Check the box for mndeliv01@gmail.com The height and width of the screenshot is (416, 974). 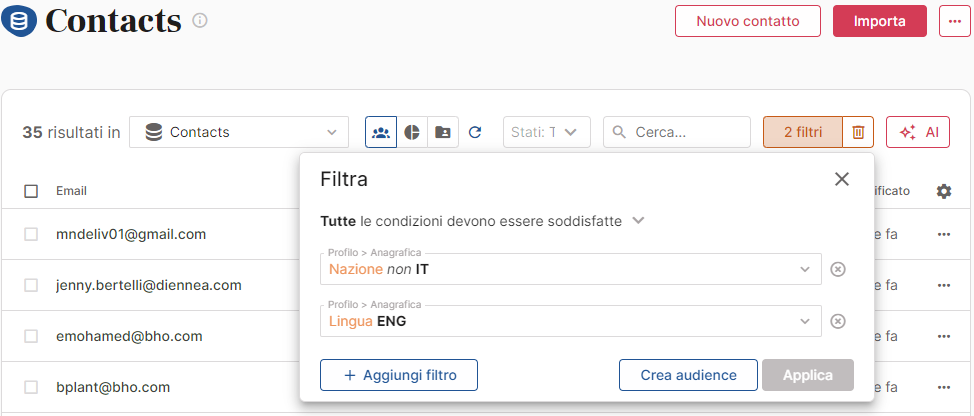pos(31,234)
